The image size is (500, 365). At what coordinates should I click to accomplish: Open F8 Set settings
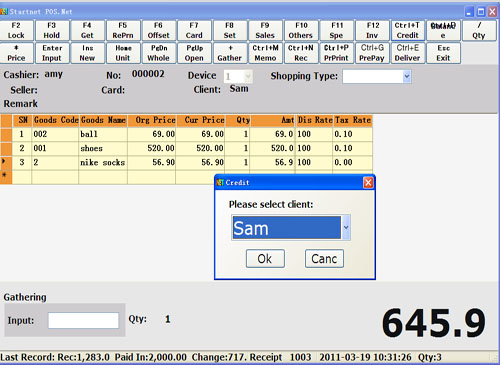[x=230, y=30]
